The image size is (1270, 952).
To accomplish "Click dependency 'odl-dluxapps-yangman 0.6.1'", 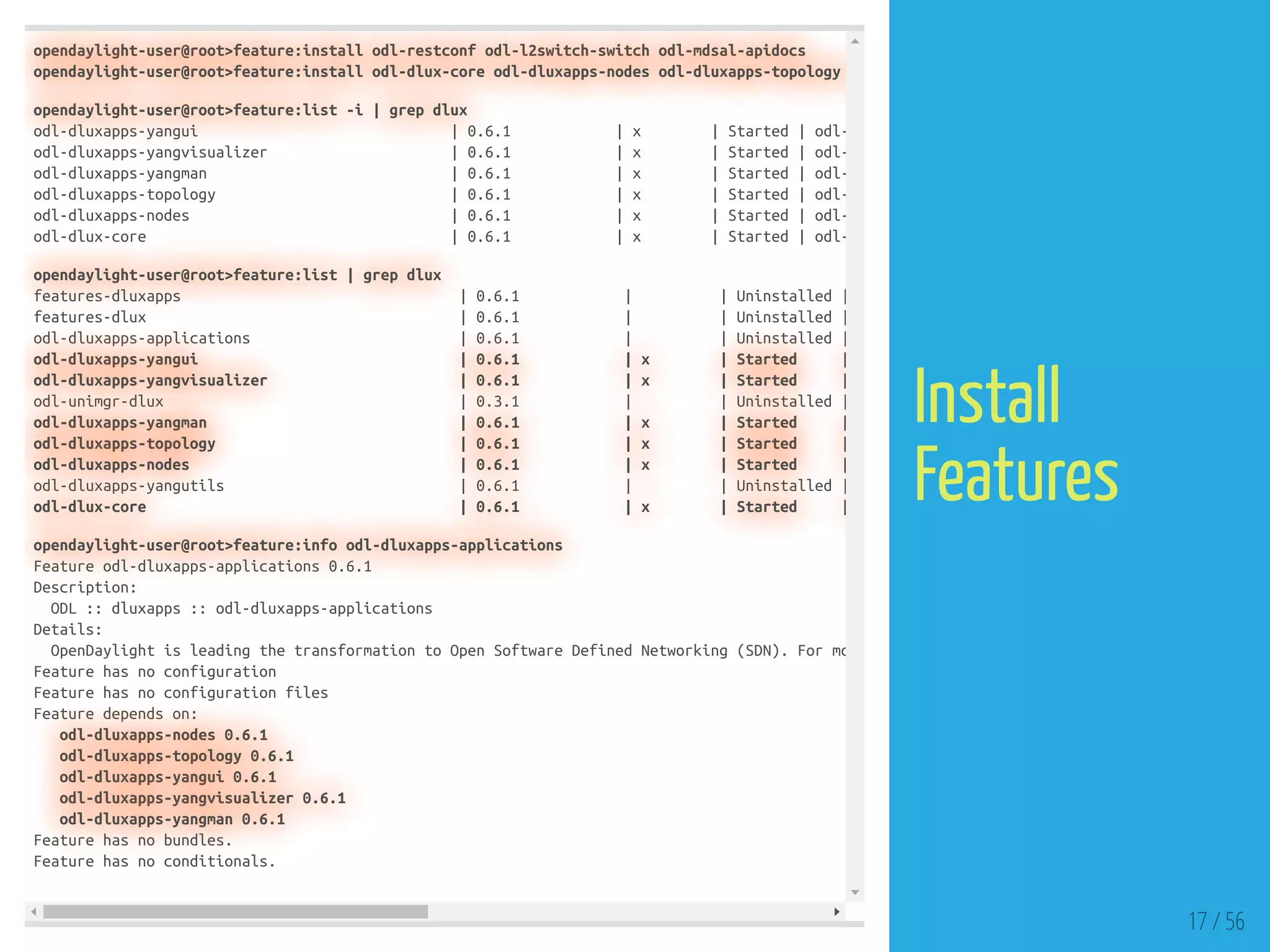I will point(172,819).
